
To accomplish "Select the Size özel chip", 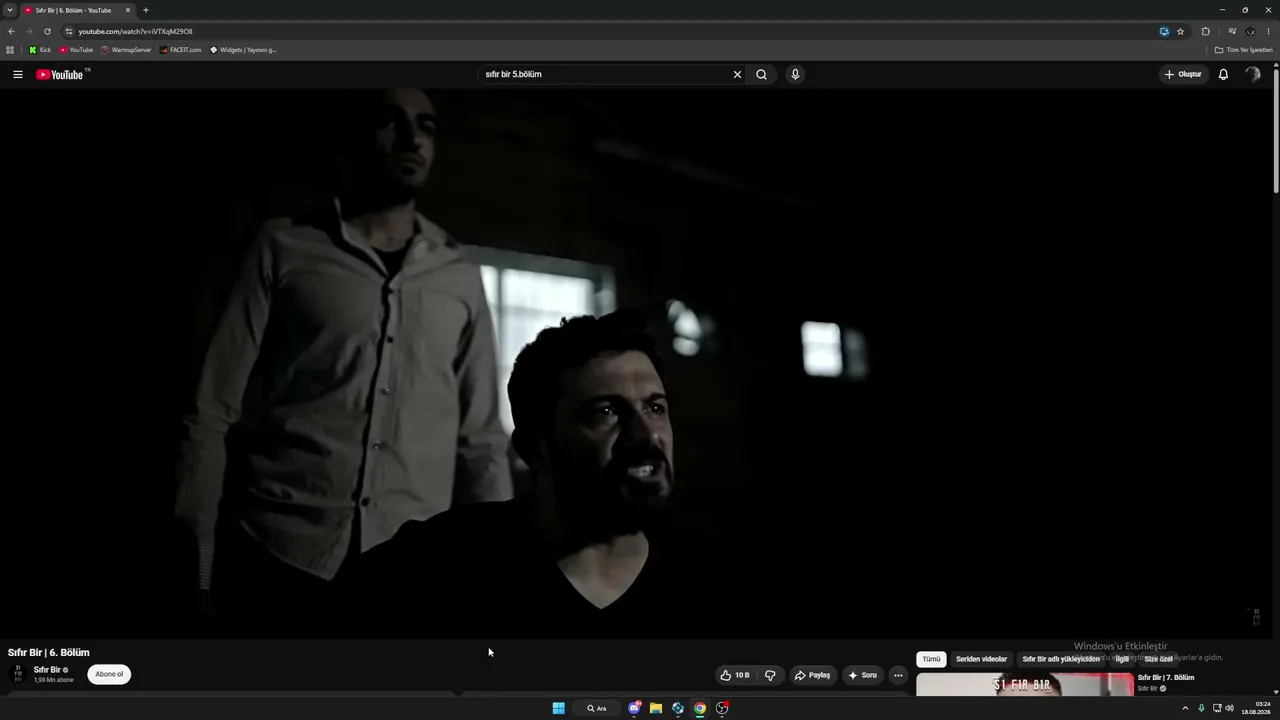I will point(1158,659).
